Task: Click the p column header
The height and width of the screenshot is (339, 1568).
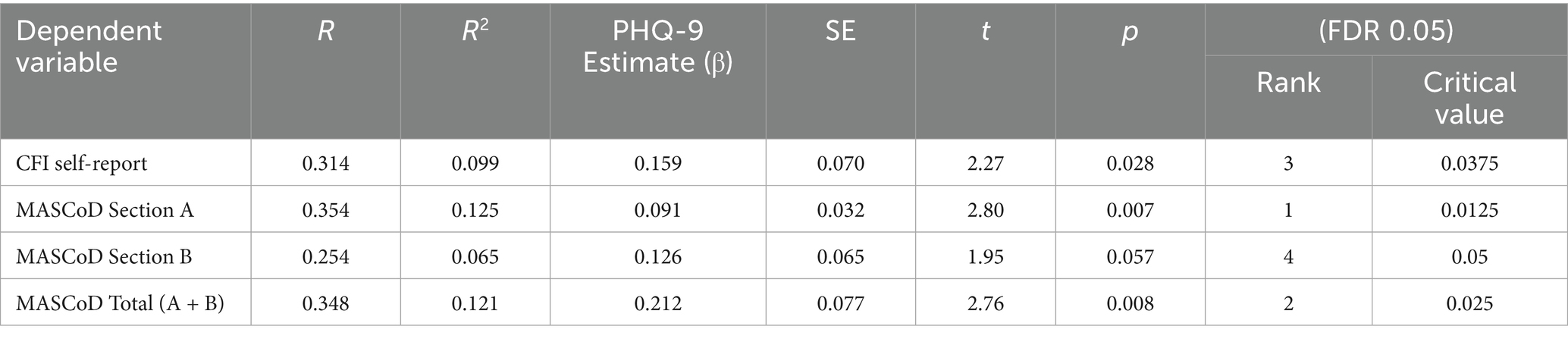Action: click(1130, 31)
